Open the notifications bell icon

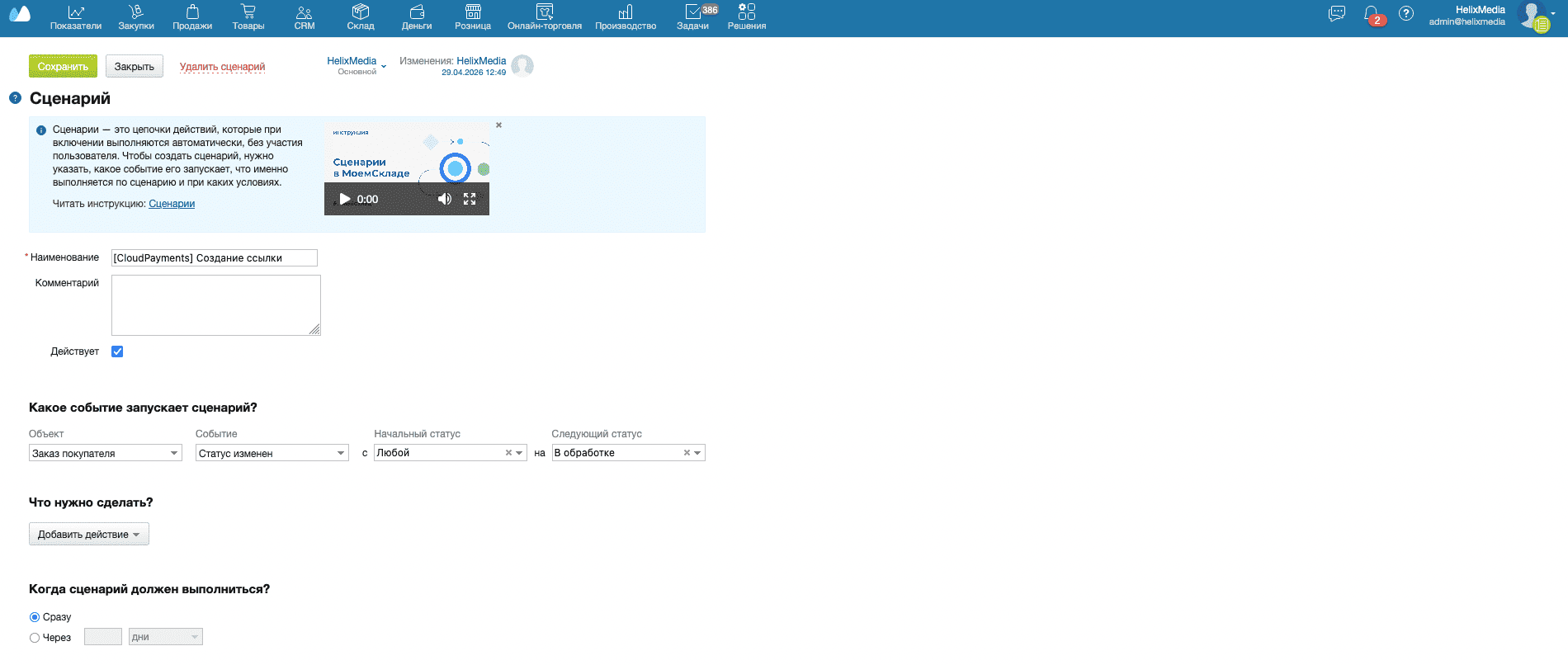coord(1372,15)
